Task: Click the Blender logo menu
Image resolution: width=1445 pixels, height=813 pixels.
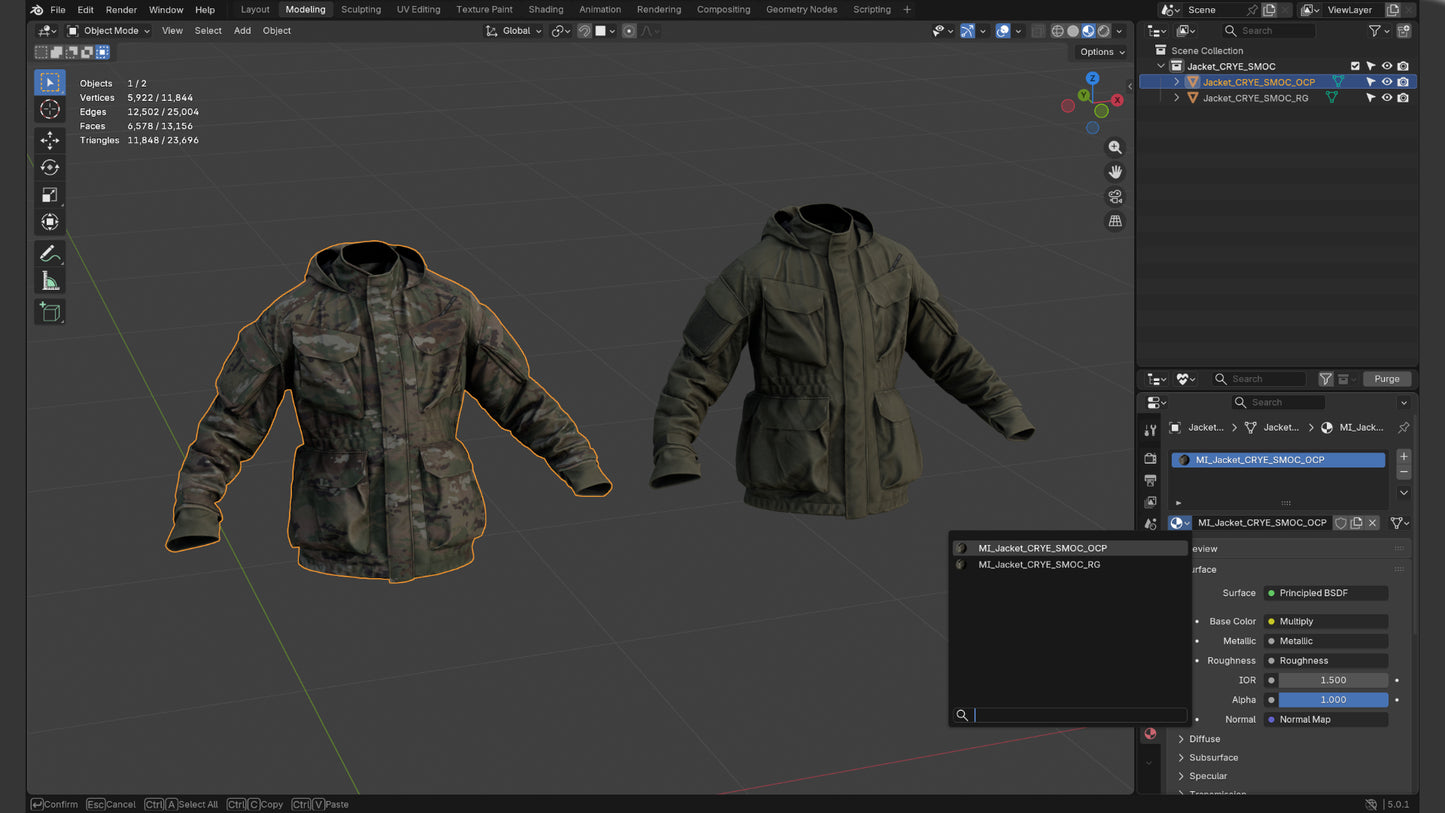Action: [x=36, y=10]
